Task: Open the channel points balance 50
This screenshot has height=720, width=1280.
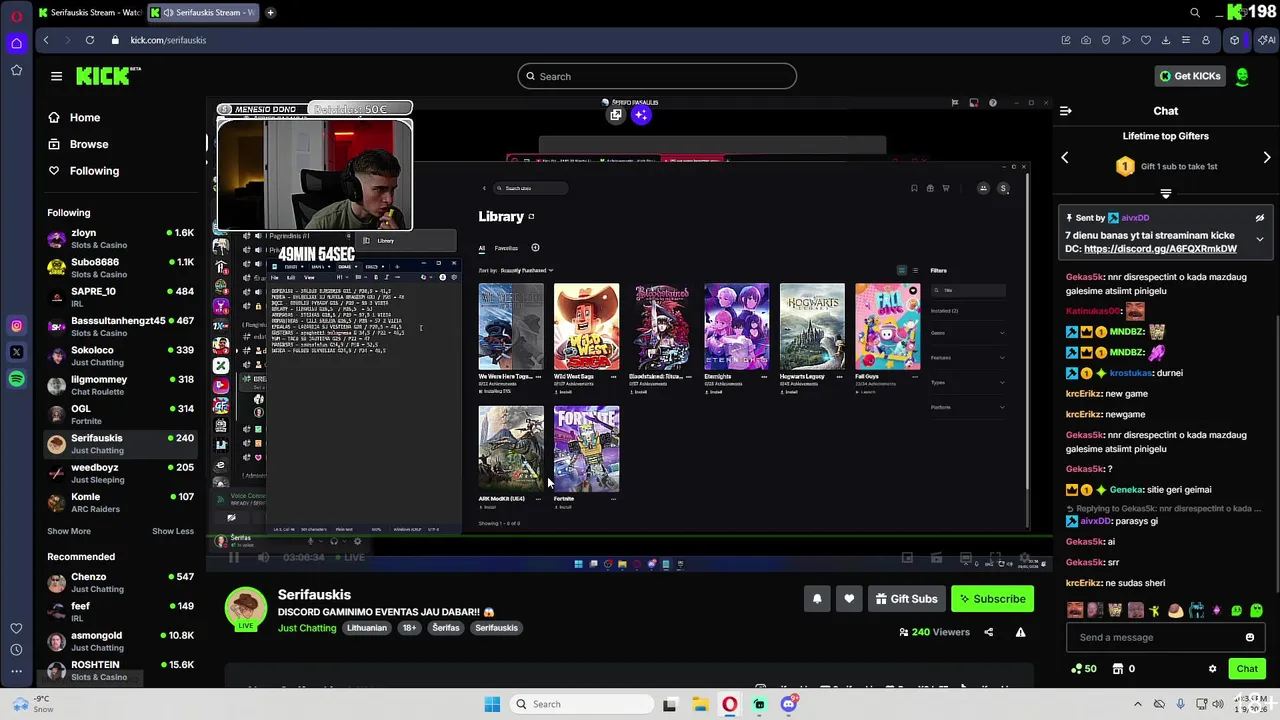Action: [x=1083, y=669]
